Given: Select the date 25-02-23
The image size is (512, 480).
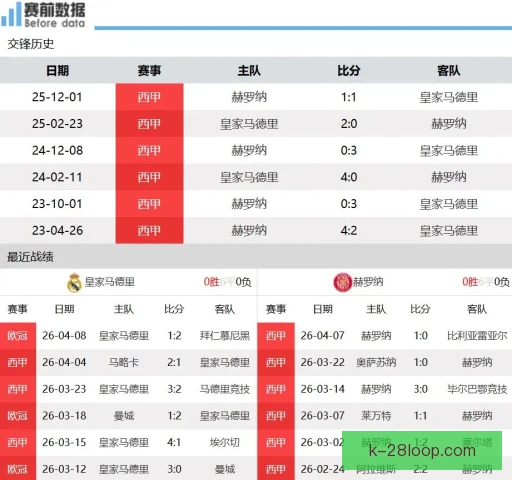Looking at the screenshot, I should (x=57, y=124).
